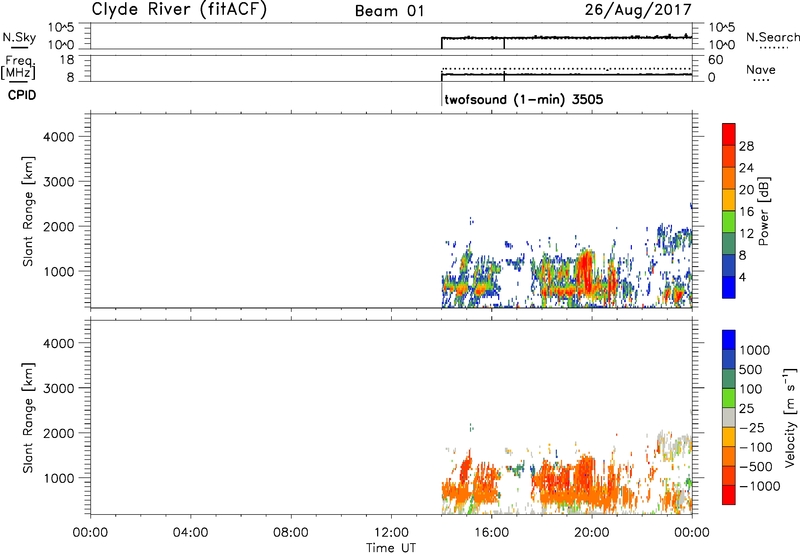Screen dimensions: 800x554
Task: Click the 08:00 time tick label
Action: coord(290,533)
